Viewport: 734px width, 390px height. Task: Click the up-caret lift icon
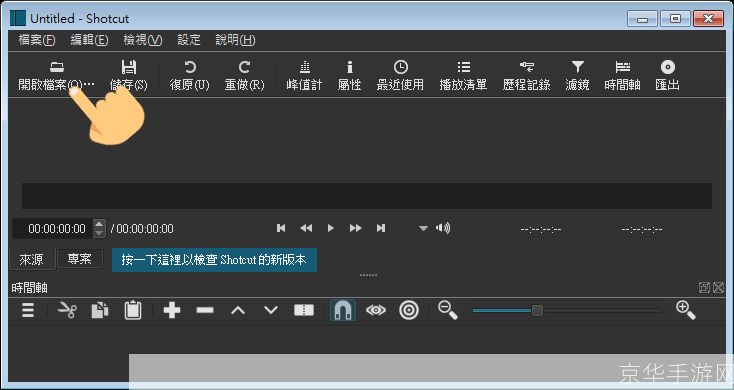point(238,310)
